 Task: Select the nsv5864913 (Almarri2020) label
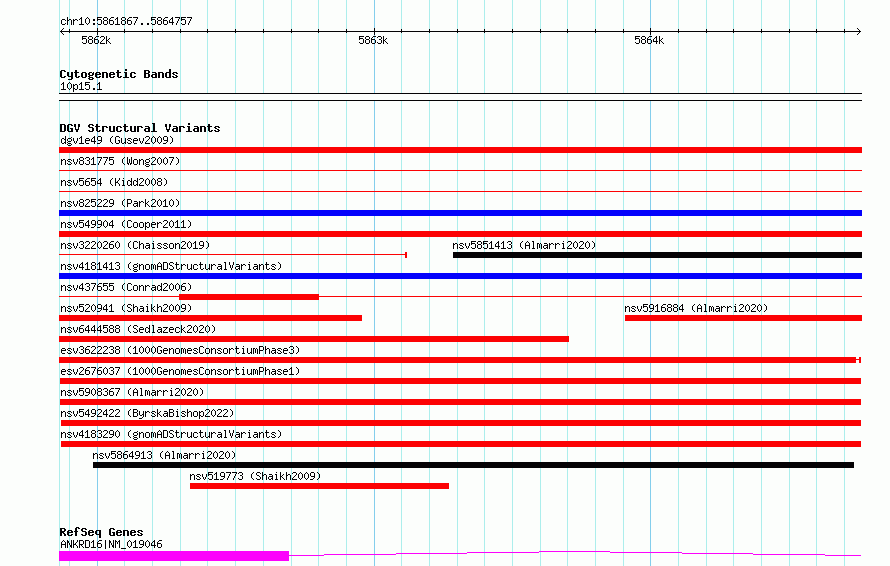(164, 455)
